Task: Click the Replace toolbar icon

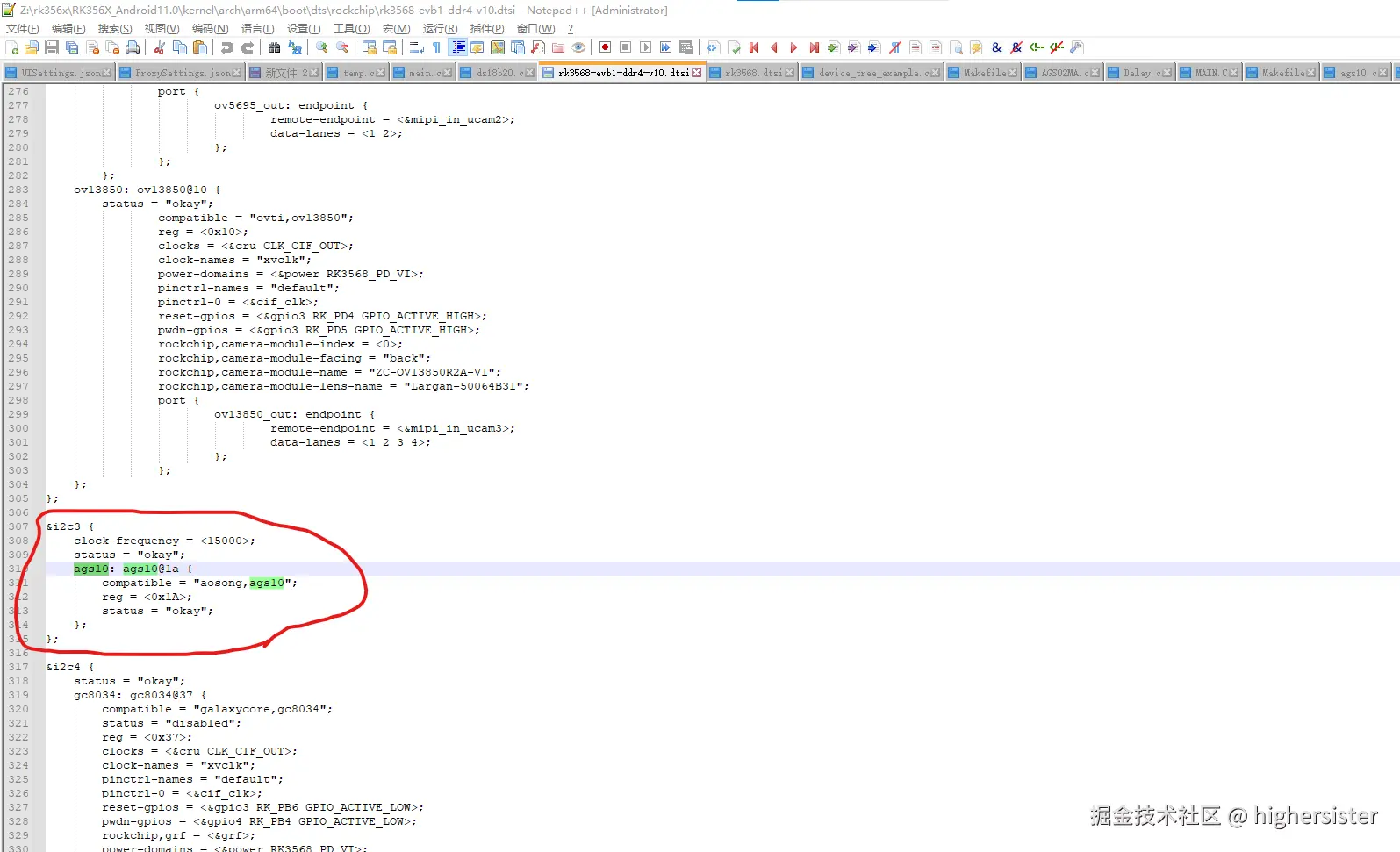Action: pos(295,47)
